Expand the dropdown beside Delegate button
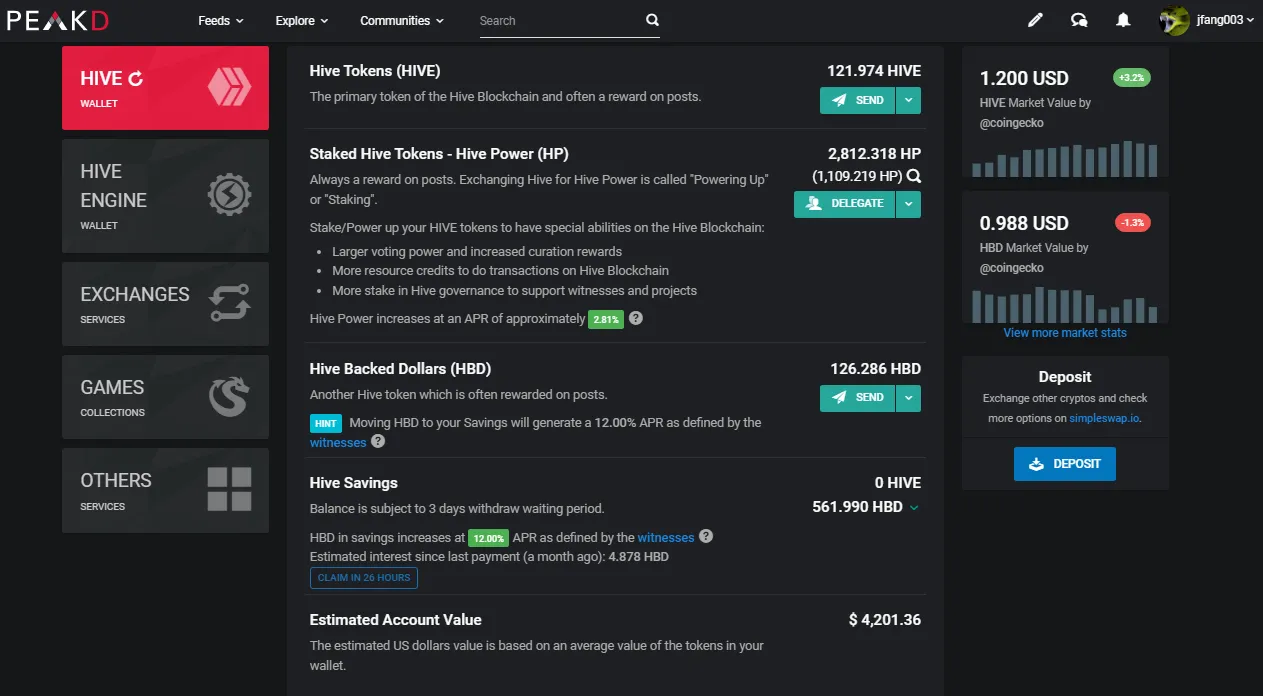 coord(908,204)
